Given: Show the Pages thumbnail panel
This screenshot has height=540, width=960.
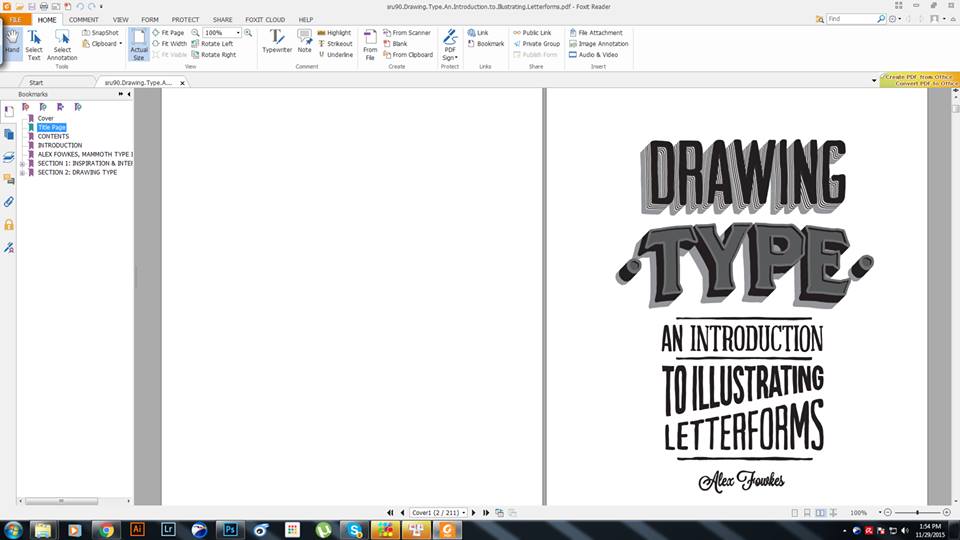Looking at the screenshot, I should (9, 134).
